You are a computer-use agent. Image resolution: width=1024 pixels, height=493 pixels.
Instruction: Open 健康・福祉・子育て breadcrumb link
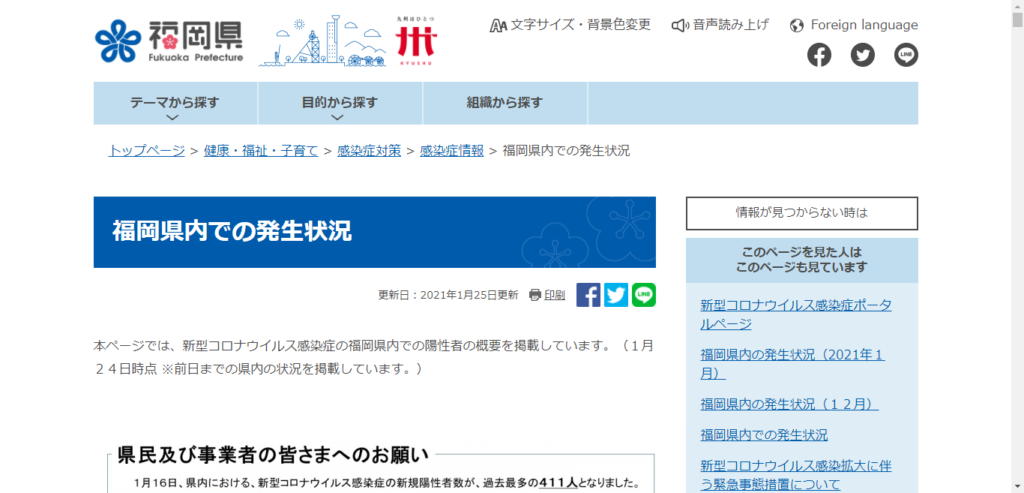point(261,150)
